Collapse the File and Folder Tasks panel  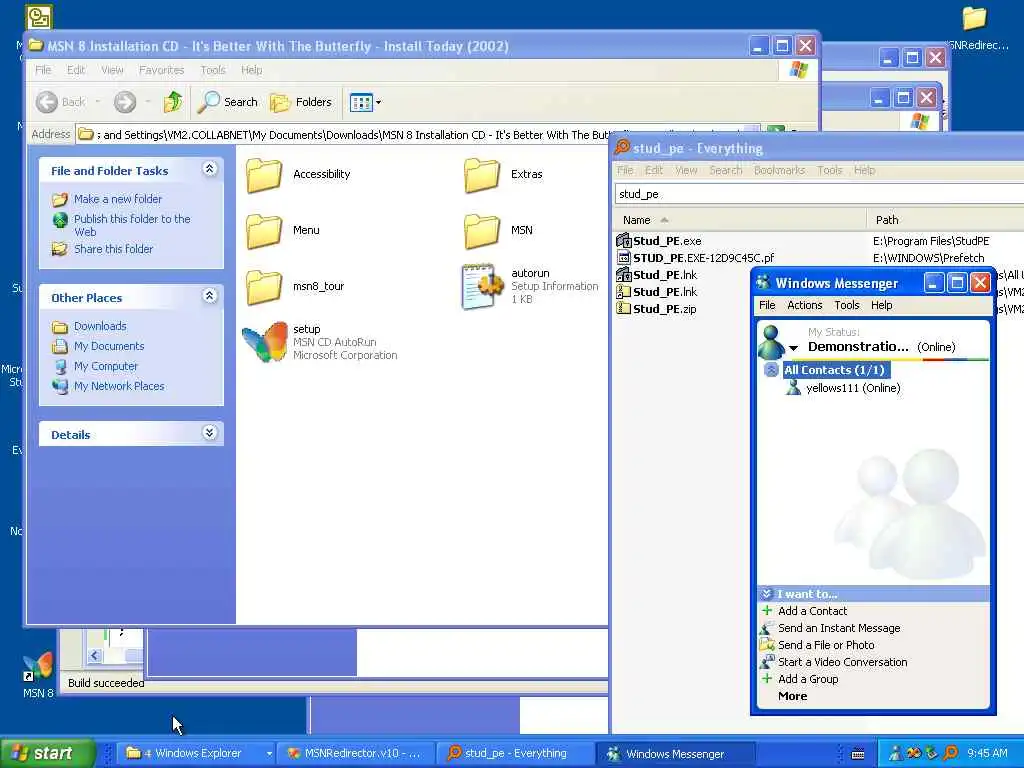210,169
